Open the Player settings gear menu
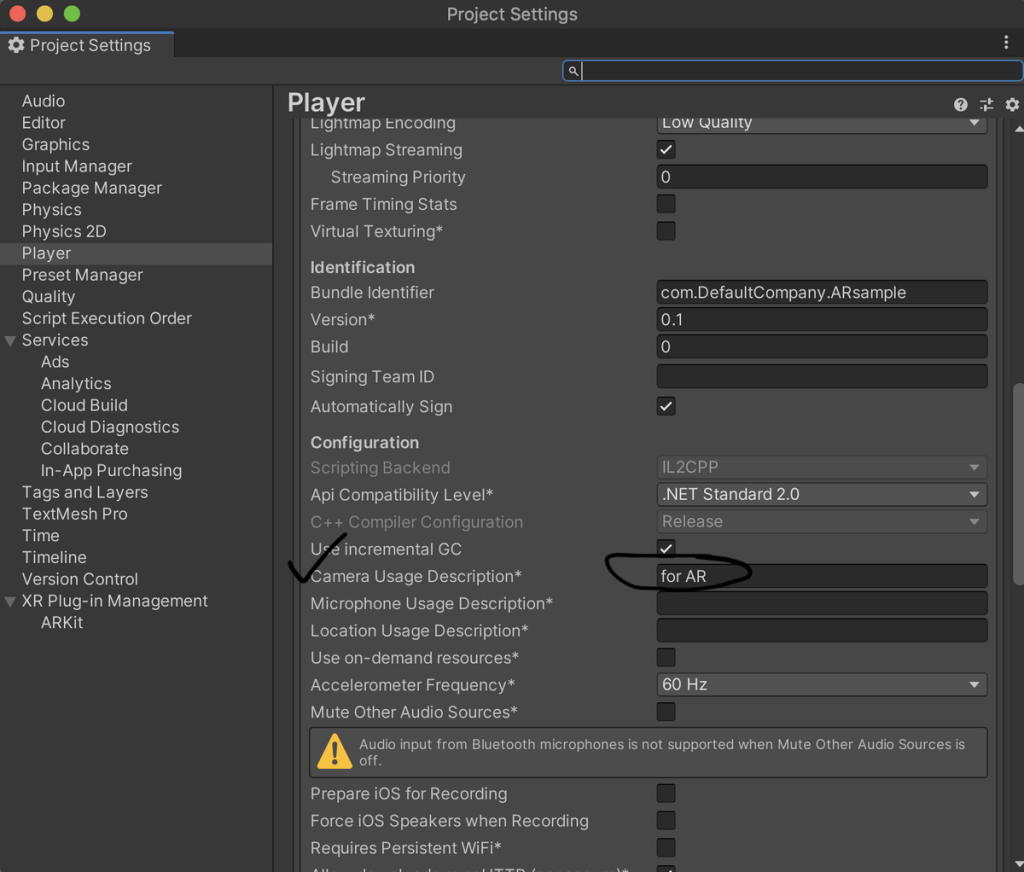 tap(1012, 104)
